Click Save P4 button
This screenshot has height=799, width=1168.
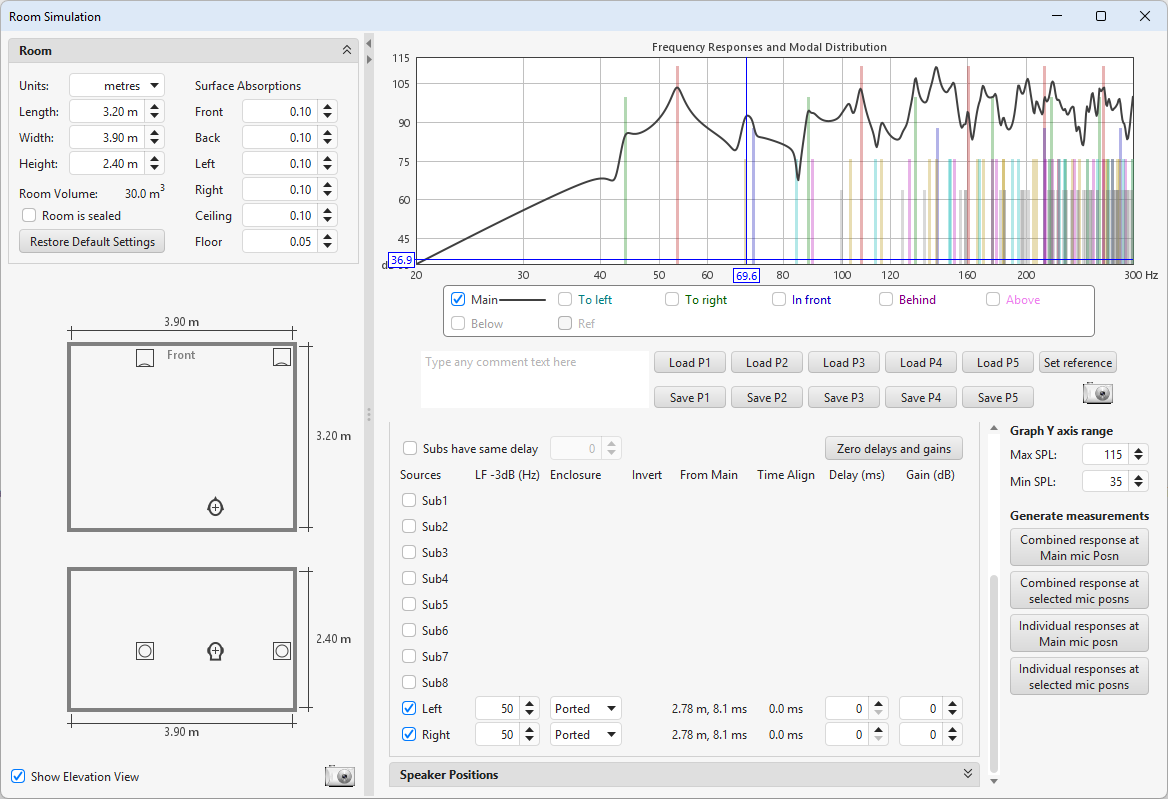pos(921,398)
